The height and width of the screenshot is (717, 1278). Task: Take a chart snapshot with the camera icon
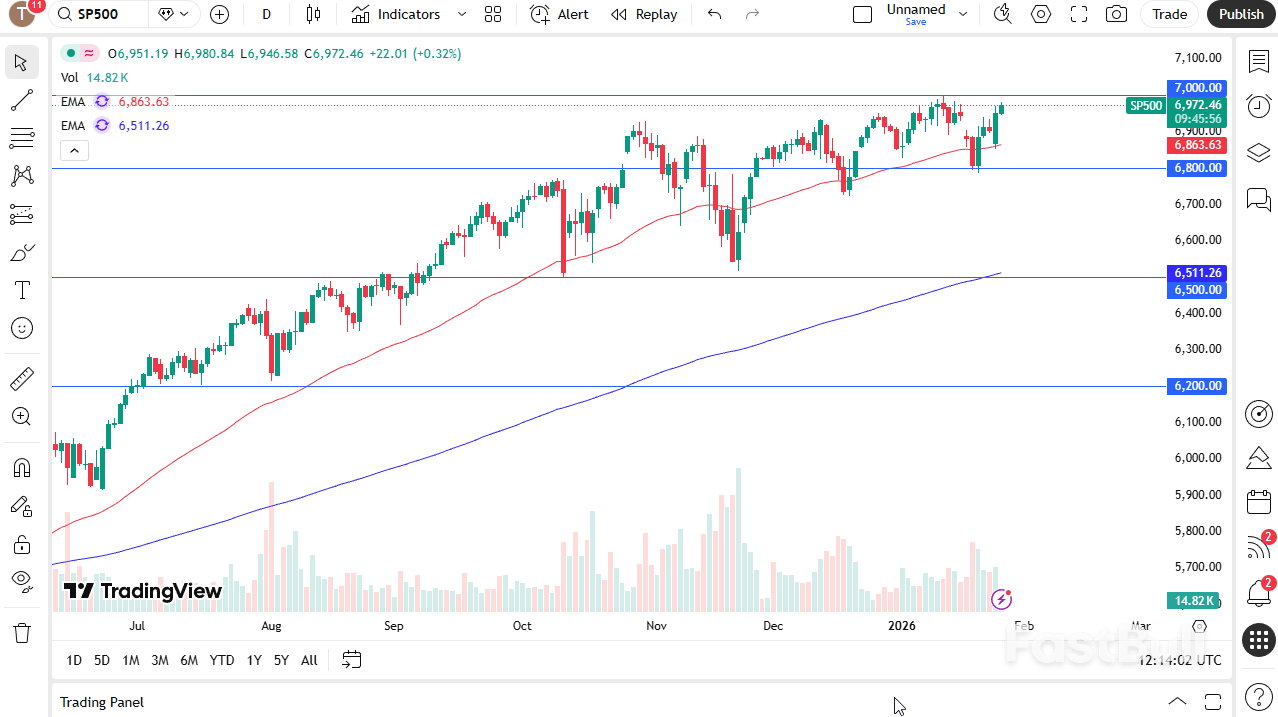[x=1116, y=14]
